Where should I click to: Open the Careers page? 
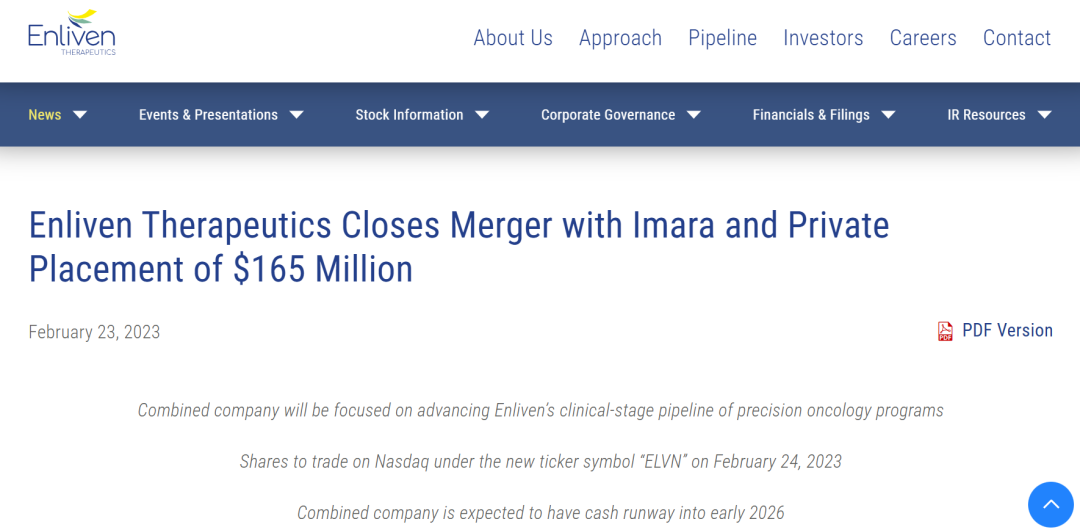coord(923,38)
